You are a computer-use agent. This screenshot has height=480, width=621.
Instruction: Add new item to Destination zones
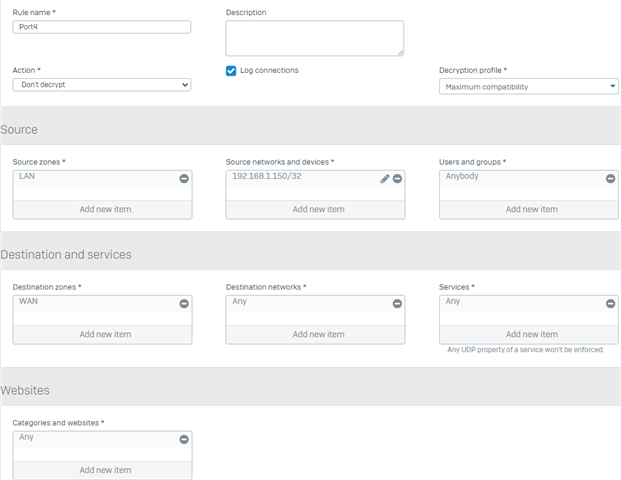[103, 334]
